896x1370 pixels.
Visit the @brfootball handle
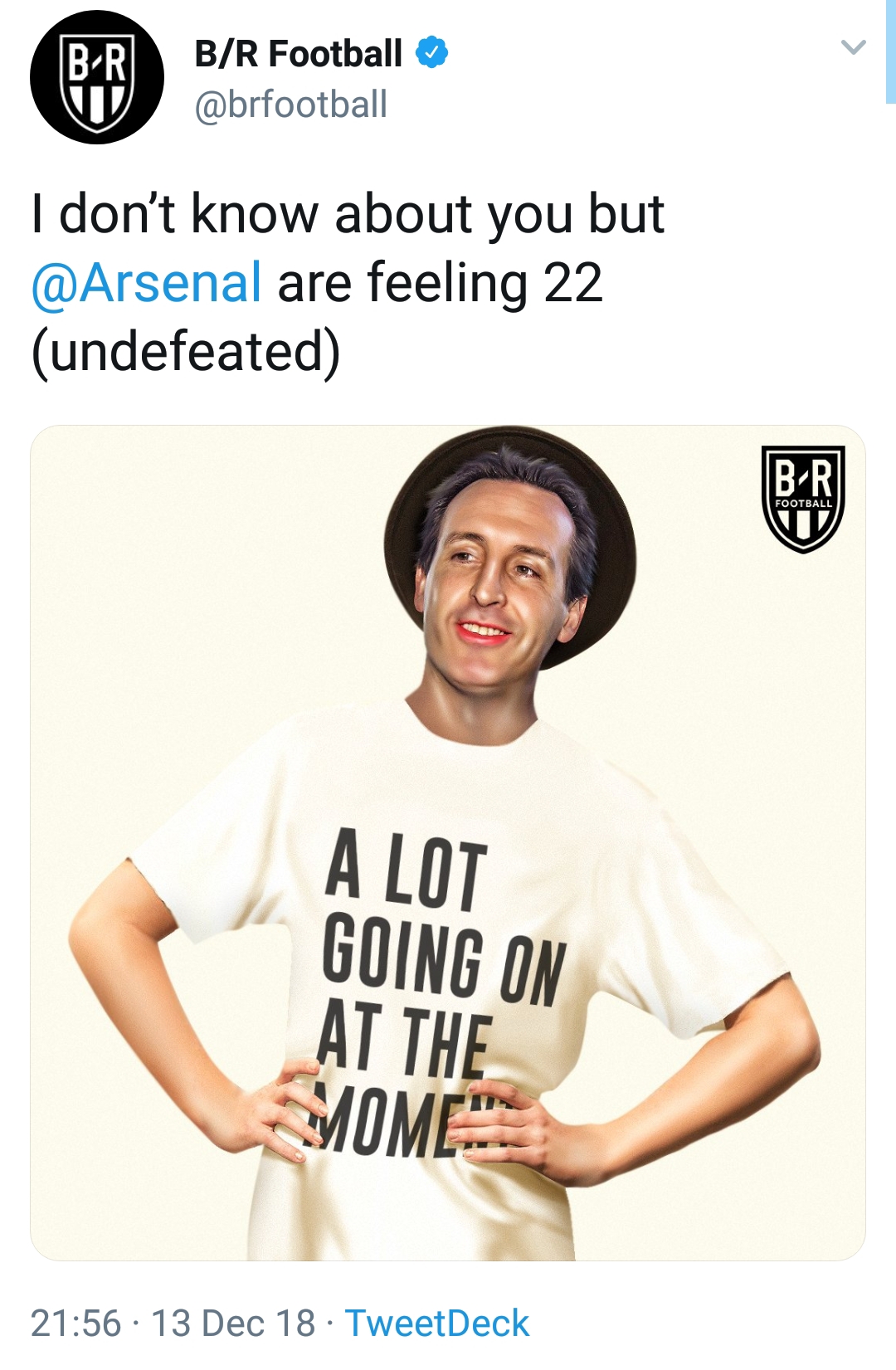coord(290,105)
